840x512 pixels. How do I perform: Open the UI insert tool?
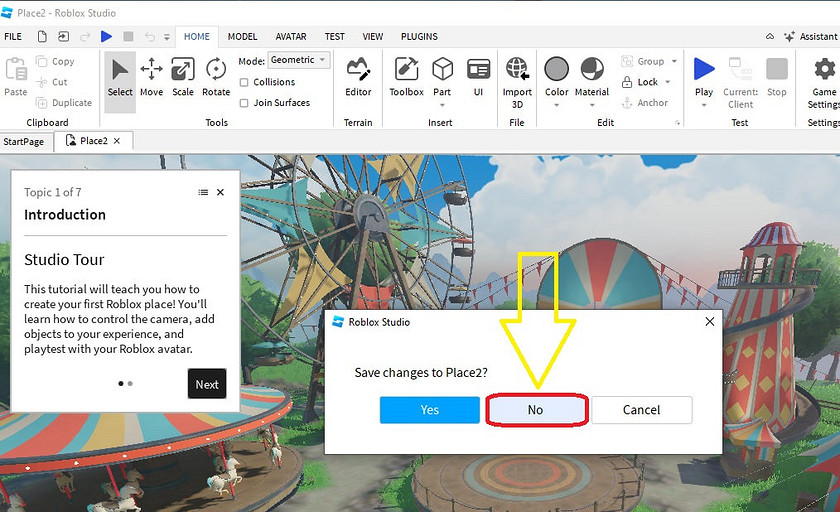pos(478,77)
